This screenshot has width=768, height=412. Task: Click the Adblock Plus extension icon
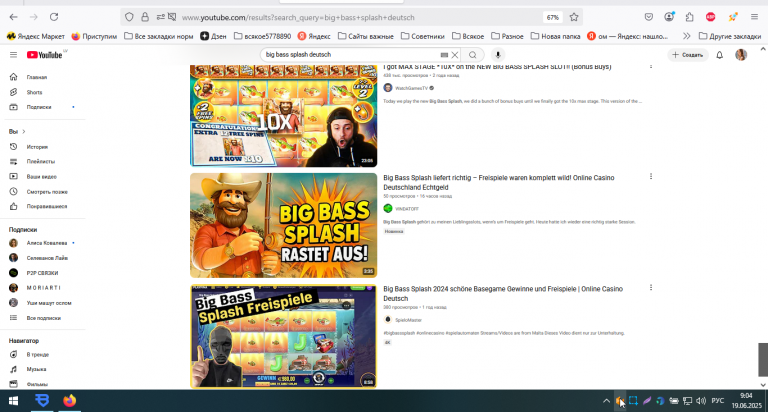coord(711,17)
